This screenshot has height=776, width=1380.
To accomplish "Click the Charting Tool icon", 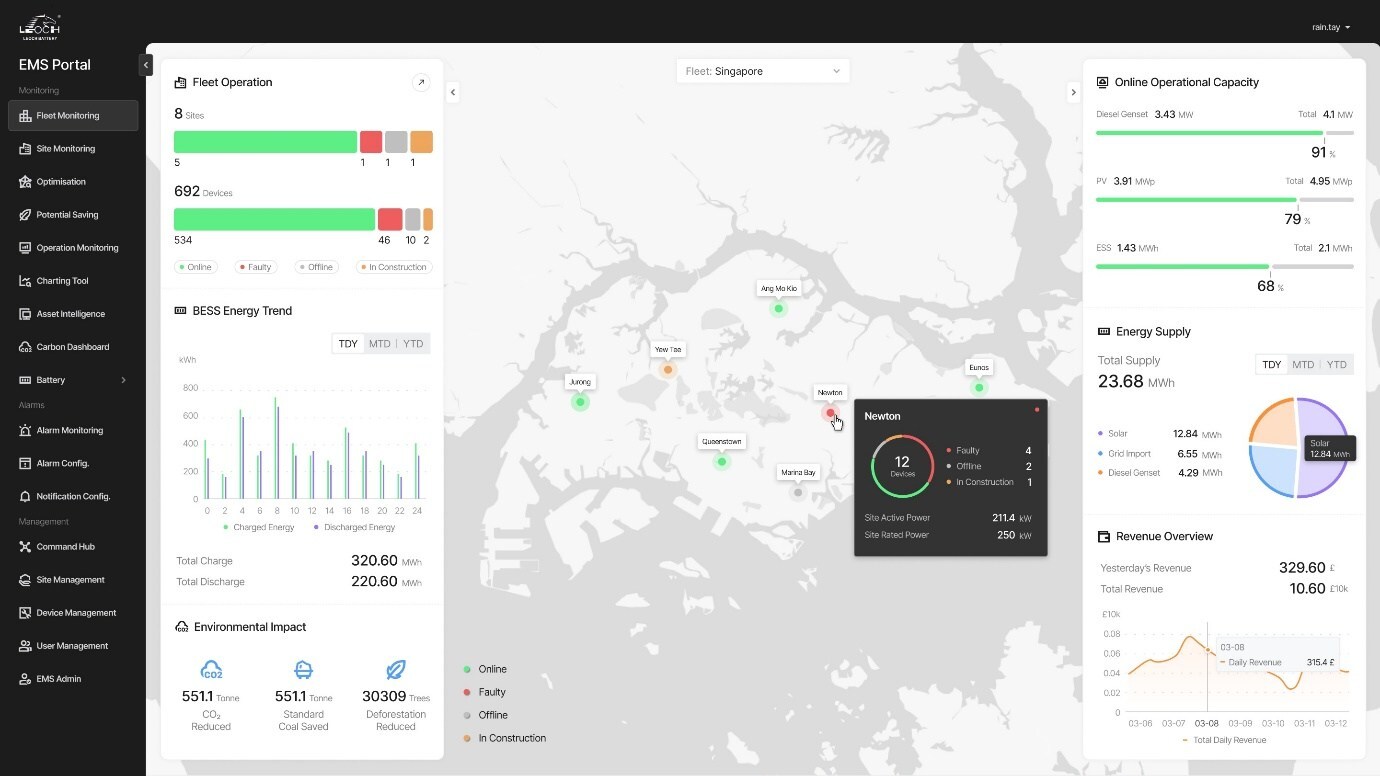I will tap(26, 281).
